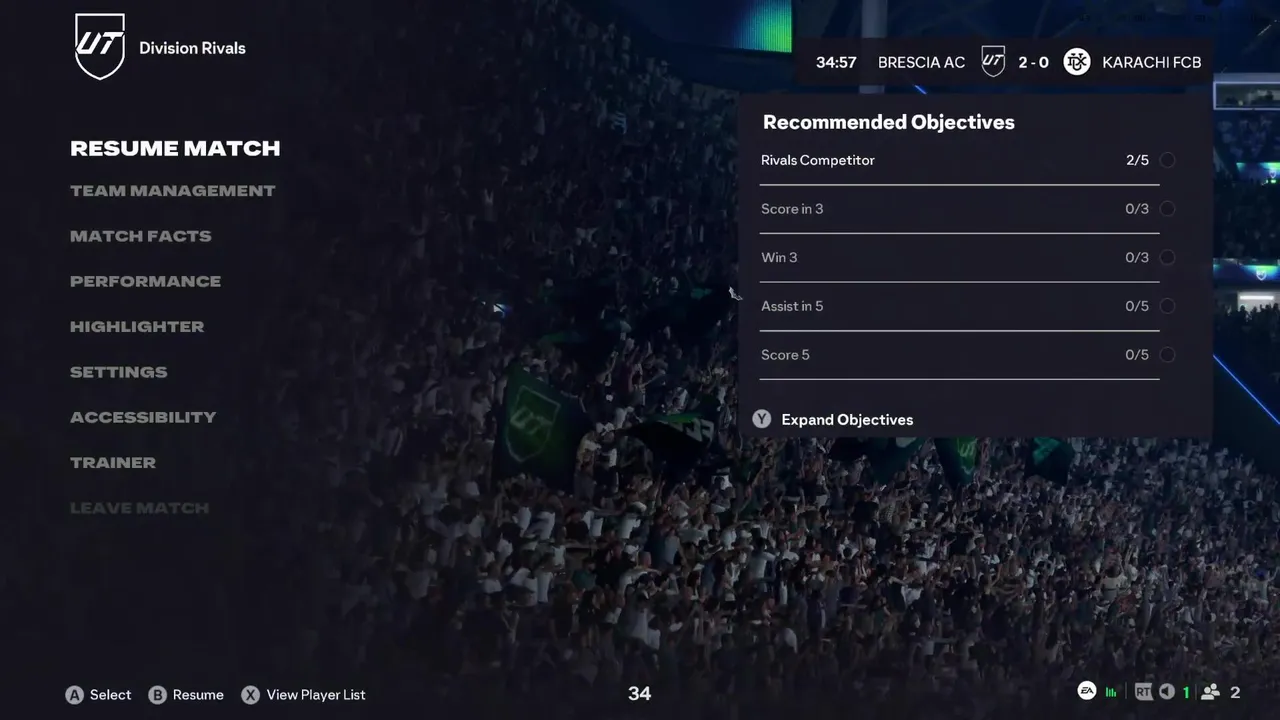Toggle the Win 3 objective circle

pyautogui.click(x=1167, y=257)
